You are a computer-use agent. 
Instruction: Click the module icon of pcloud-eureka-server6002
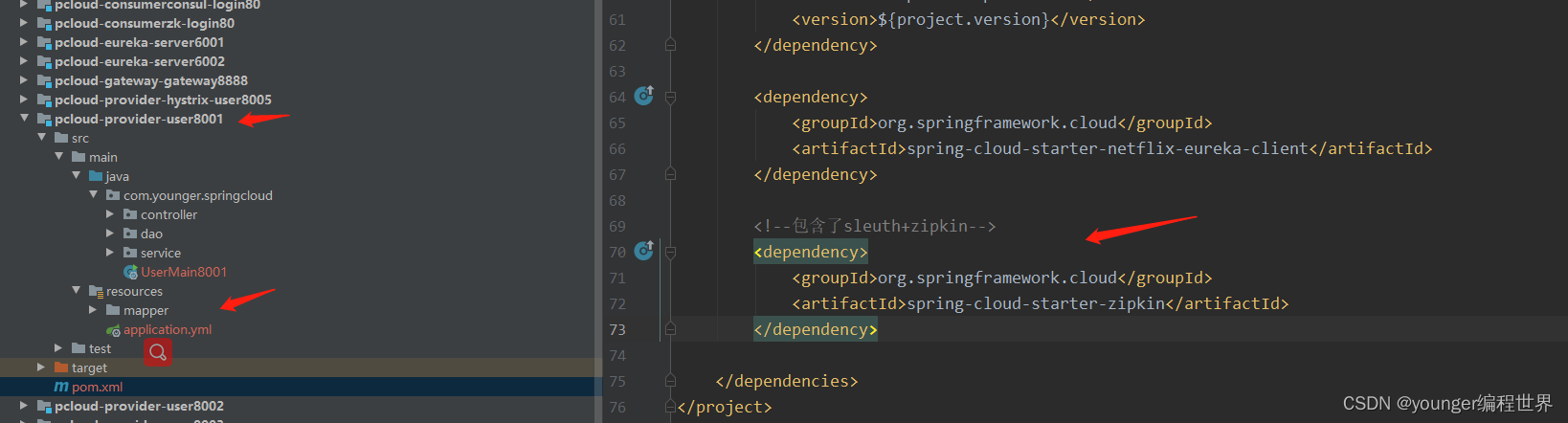pyautogui.click(x=44, y=61)
